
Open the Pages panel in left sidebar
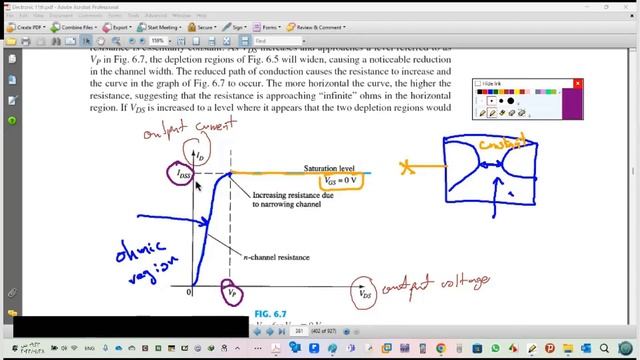[12, 59]
